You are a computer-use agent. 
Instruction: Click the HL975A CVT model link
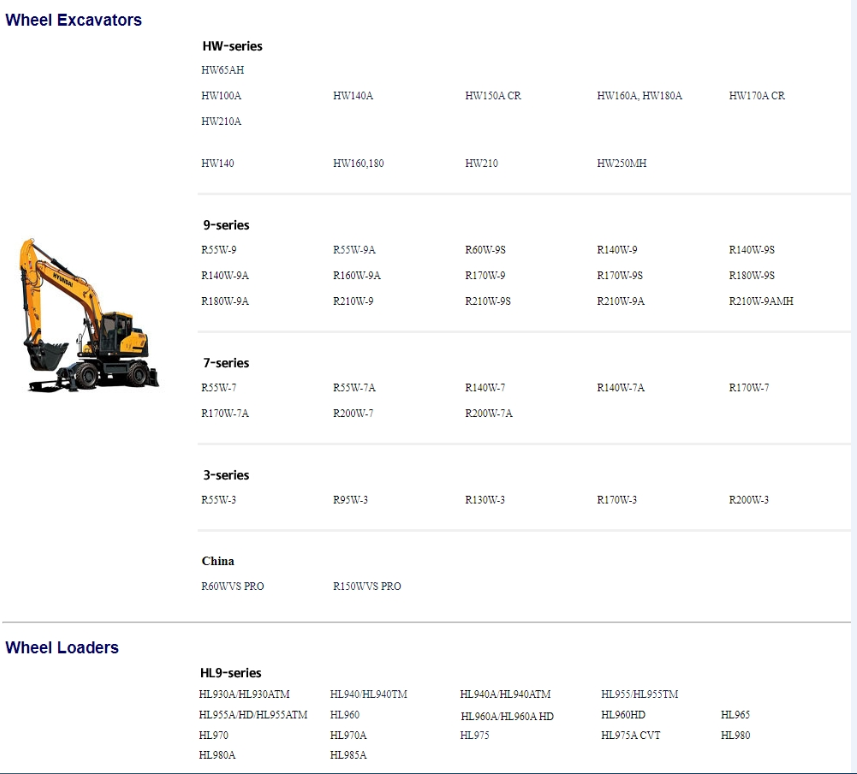(x=633, y=734)
